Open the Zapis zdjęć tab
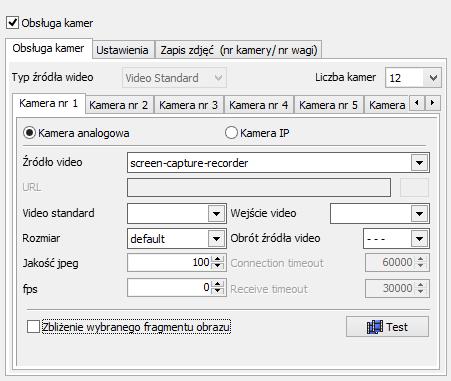 (239, 50)
